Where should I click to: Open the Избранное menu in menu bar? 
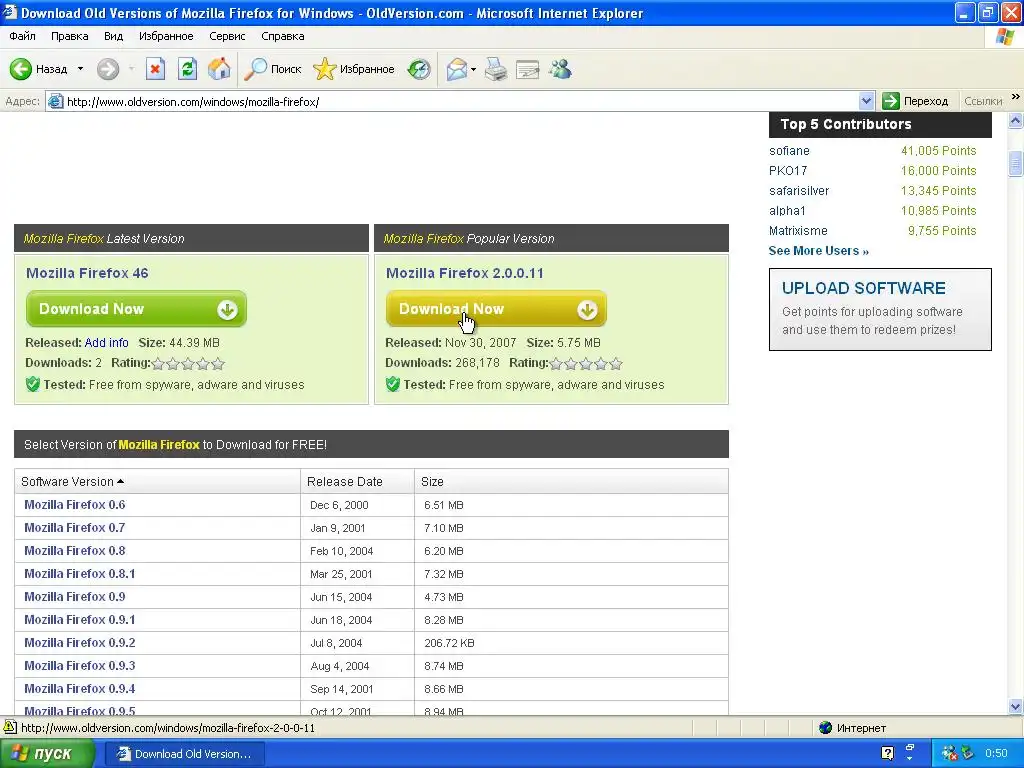(166, 36)
